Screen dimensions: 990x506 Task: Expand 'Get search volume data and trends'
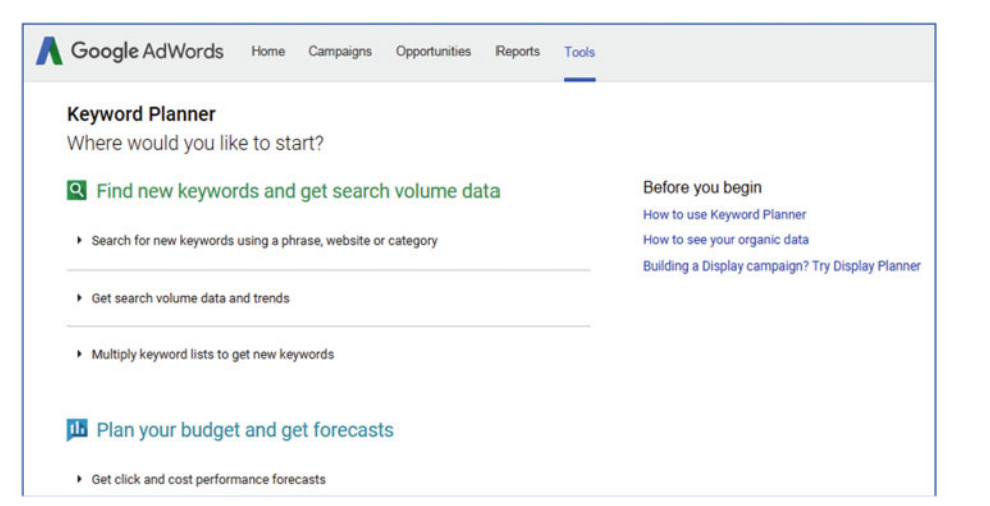183,298
